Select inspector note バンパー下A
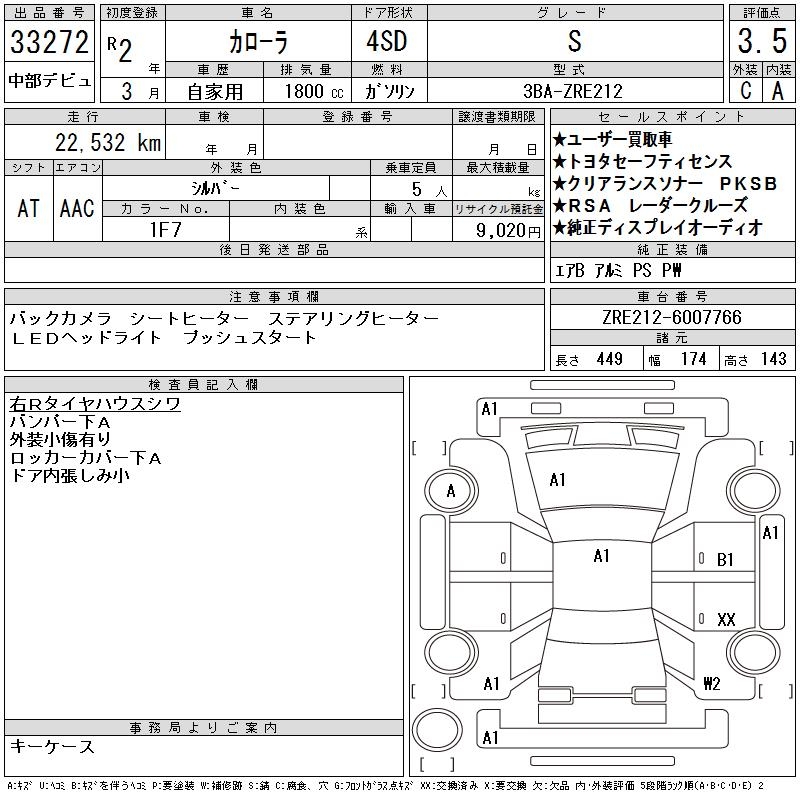Image resolution: width=800 pixels, height=800 pixels. (x=60, y=422)
